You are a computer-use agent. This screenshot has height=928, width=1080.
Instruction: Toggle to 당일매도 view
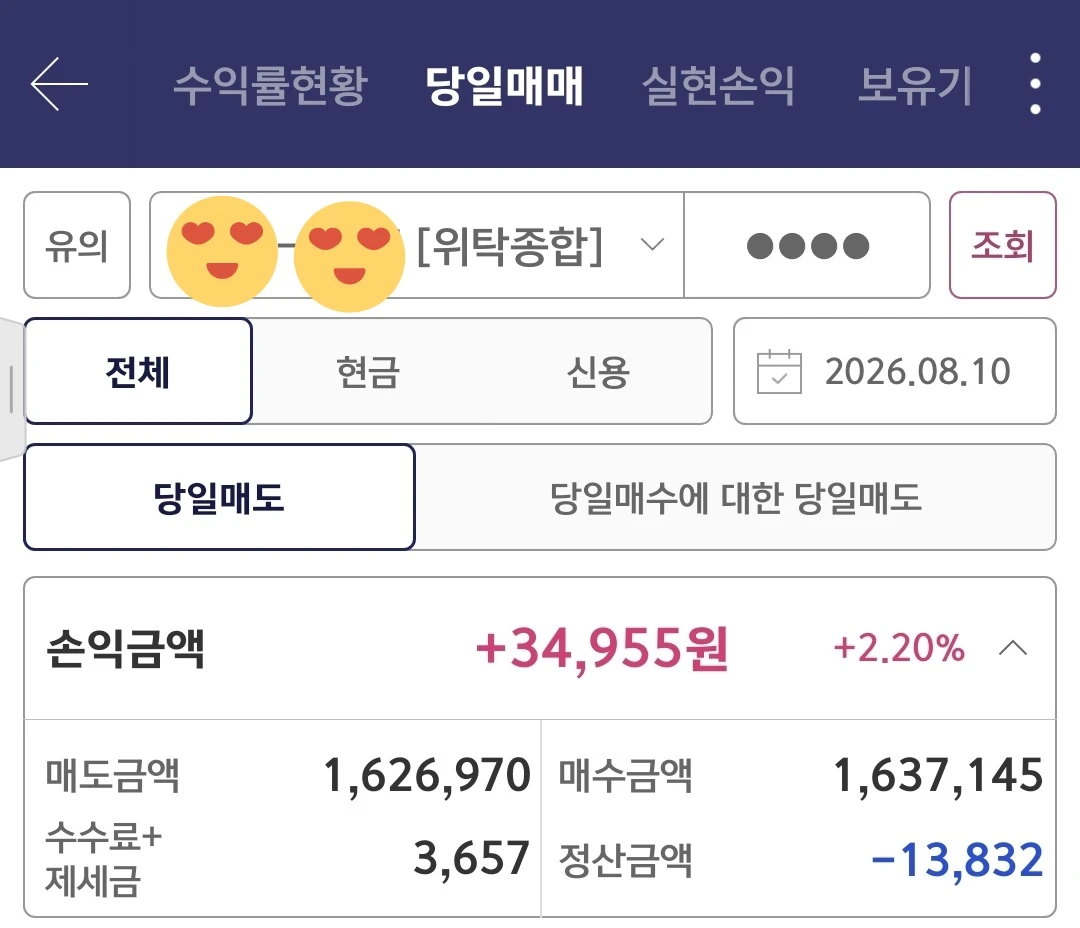coord(219,497)
